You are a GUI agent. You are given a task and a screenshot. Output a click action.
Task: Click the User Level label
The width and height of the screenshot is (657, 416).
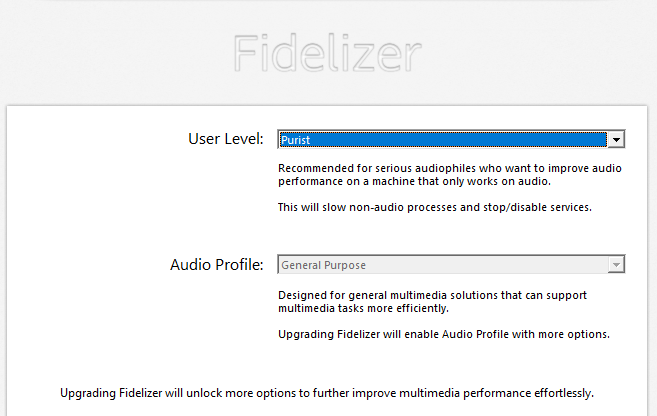point(226,139)
